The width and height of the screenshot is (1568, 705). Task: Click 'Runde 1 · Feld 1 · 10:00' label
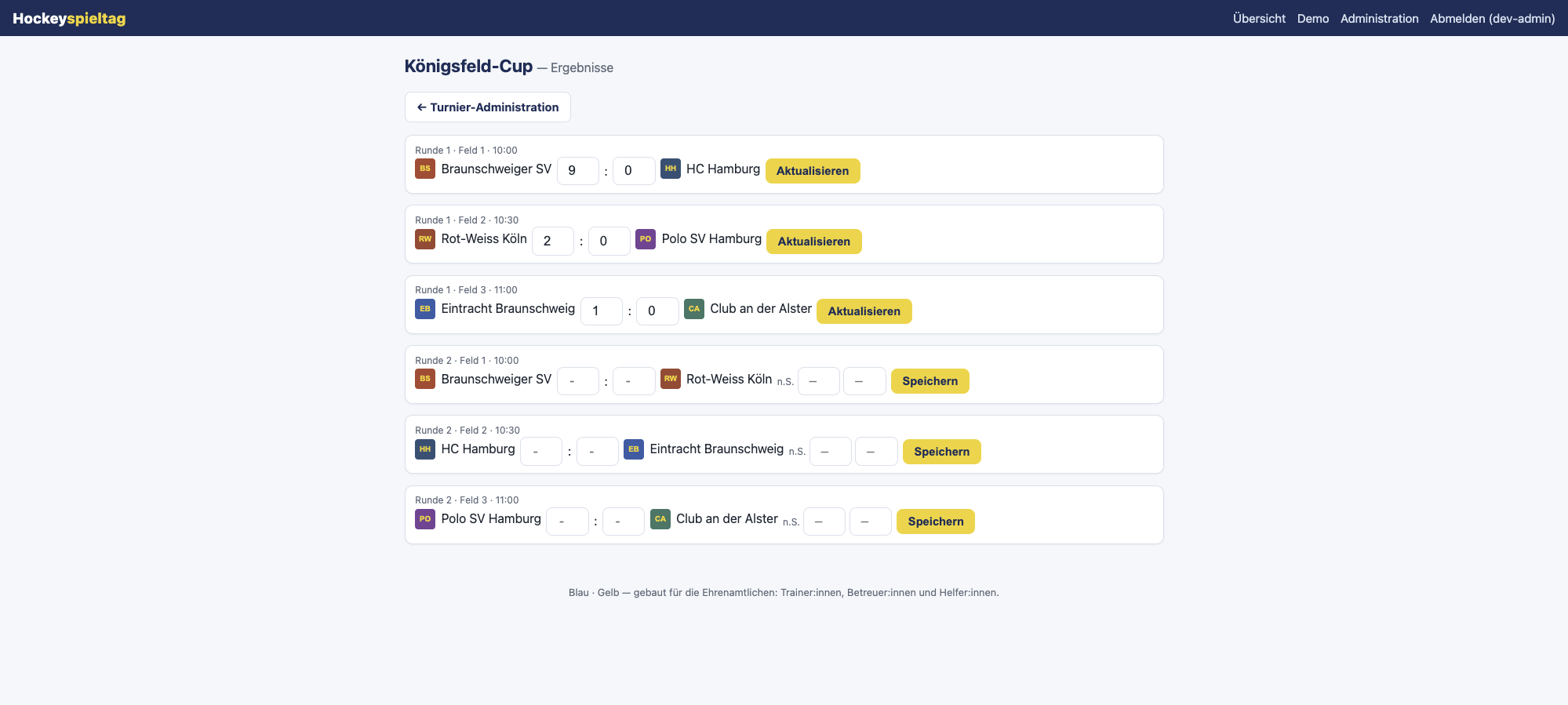pyautogui.click(x=466, y=151)
